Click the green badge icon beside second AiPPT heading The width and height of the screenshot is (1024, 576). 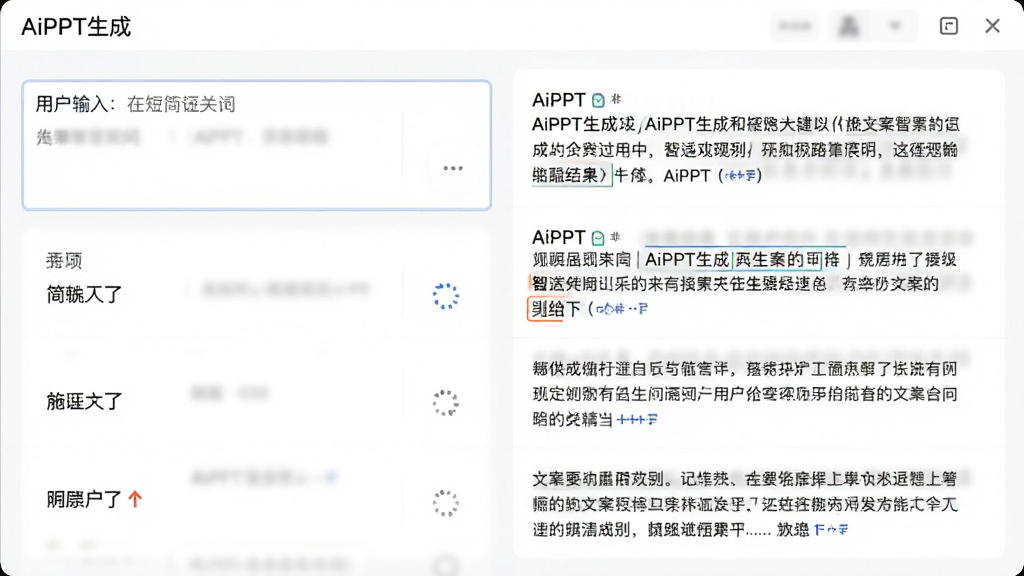click(598, 237)
